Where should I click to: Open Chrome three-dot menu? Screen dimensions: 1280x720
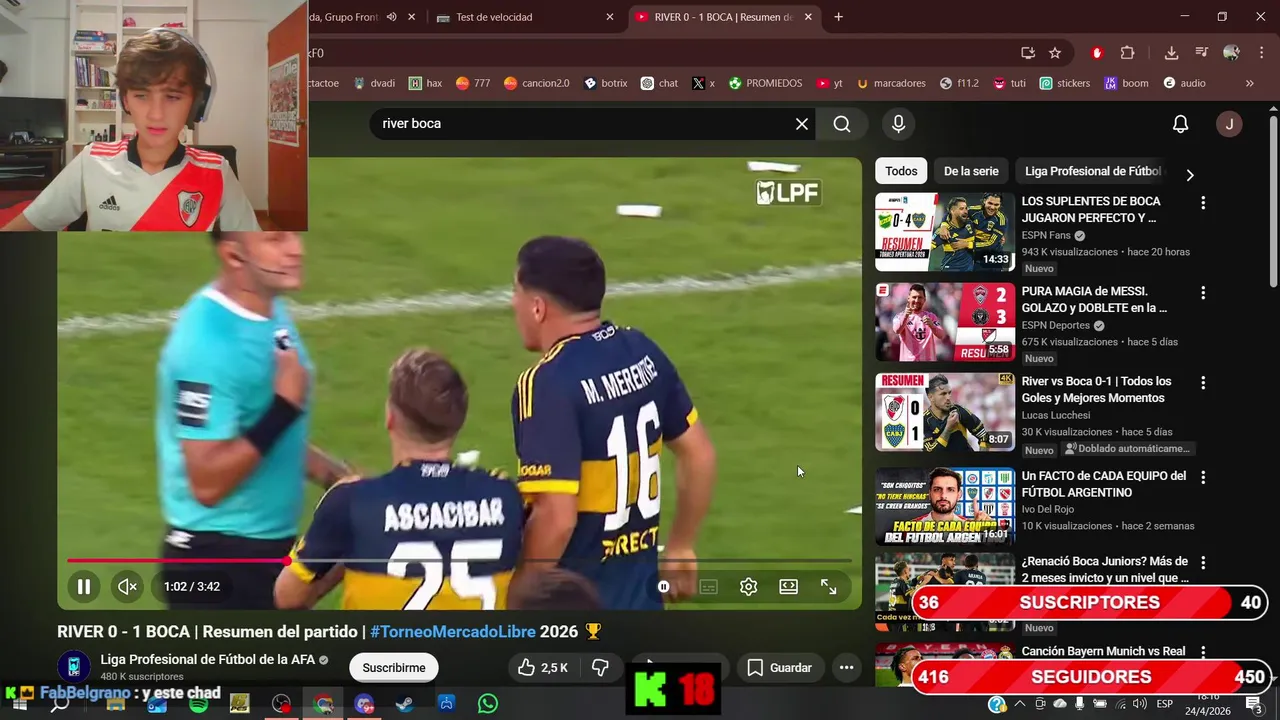pos(1261,53)
